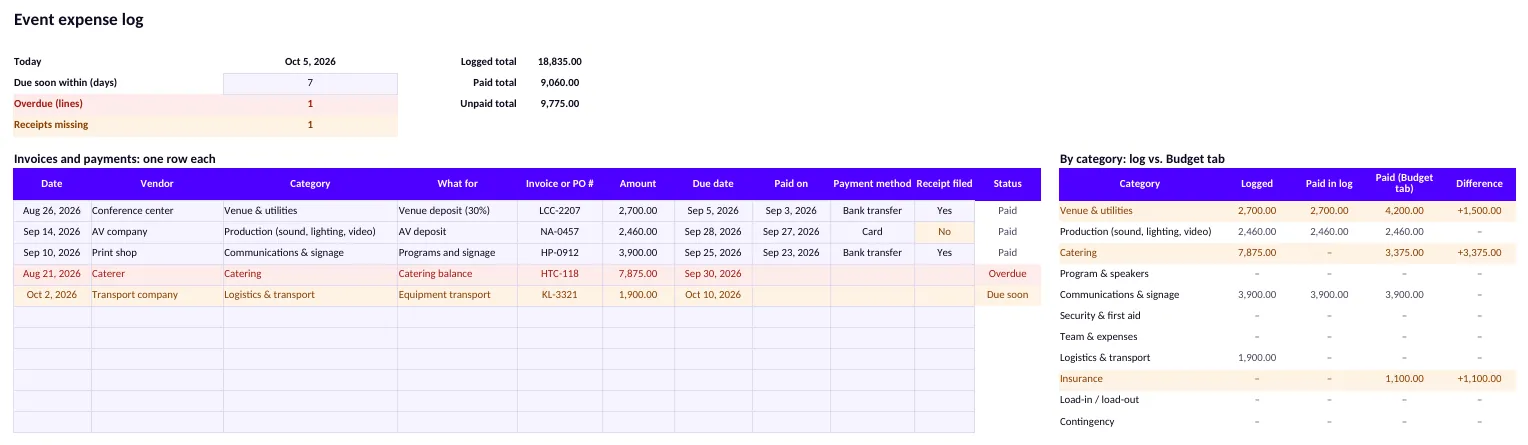Select the Difference value +1,100.00
The image size is (1528, 445).
click(x=1479, y=379)
